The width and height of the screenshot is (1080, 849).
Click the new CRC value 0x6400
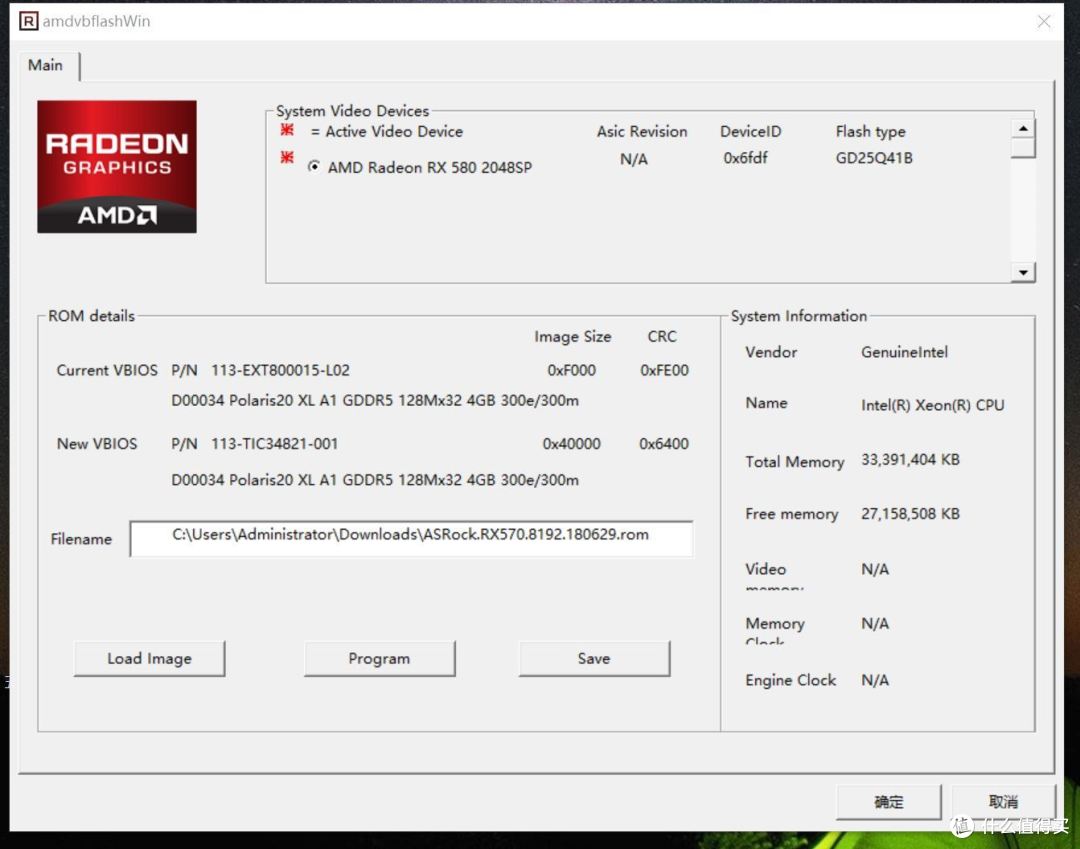(664, 444)
